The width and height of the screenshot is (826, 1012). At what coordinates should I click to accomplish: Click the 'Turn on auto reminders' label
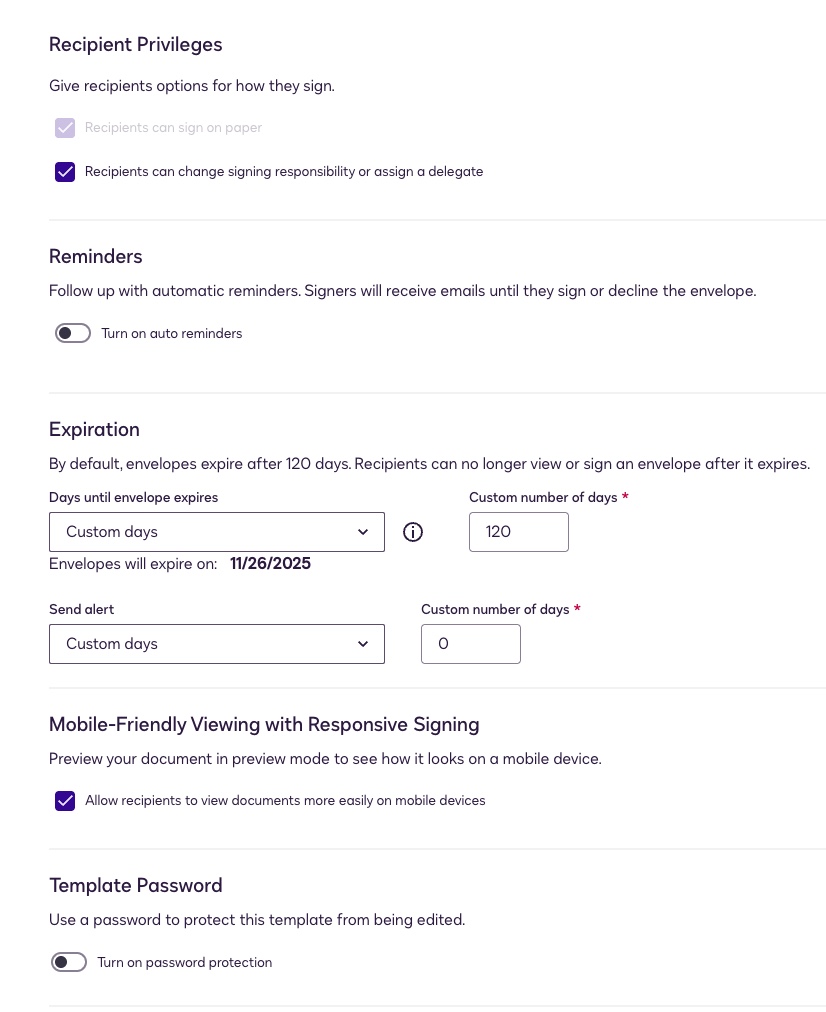point(172,333)
